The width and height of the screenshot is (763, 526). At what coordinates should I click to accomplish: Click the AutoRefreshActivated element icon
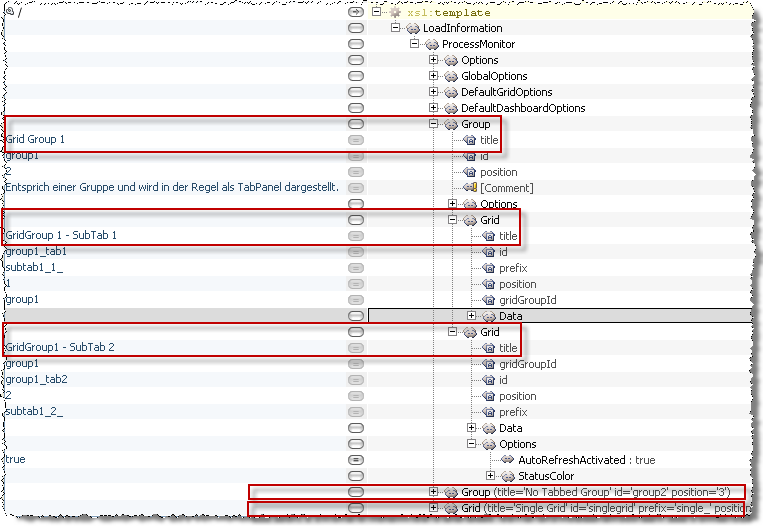click(508, 459)
